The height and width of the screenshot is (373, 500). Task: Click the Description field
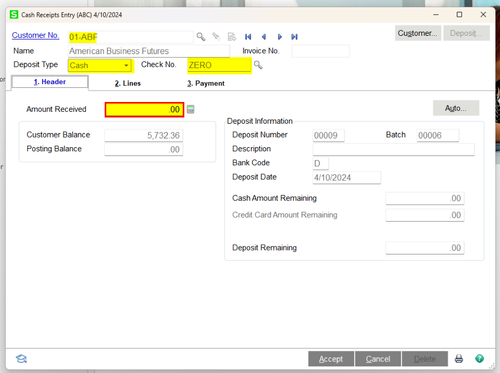tap(393, 149)
